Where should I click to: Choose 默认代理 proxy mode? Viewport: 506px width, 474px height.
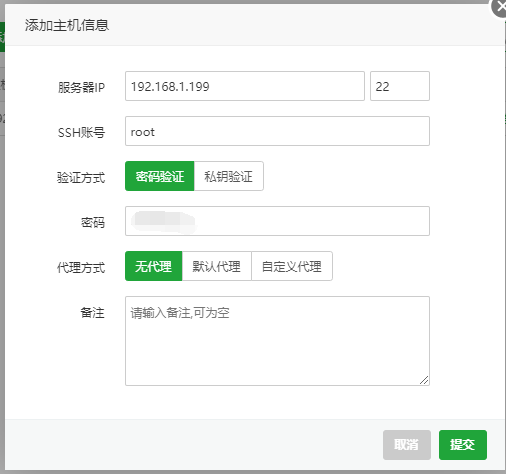pos(217,266)
